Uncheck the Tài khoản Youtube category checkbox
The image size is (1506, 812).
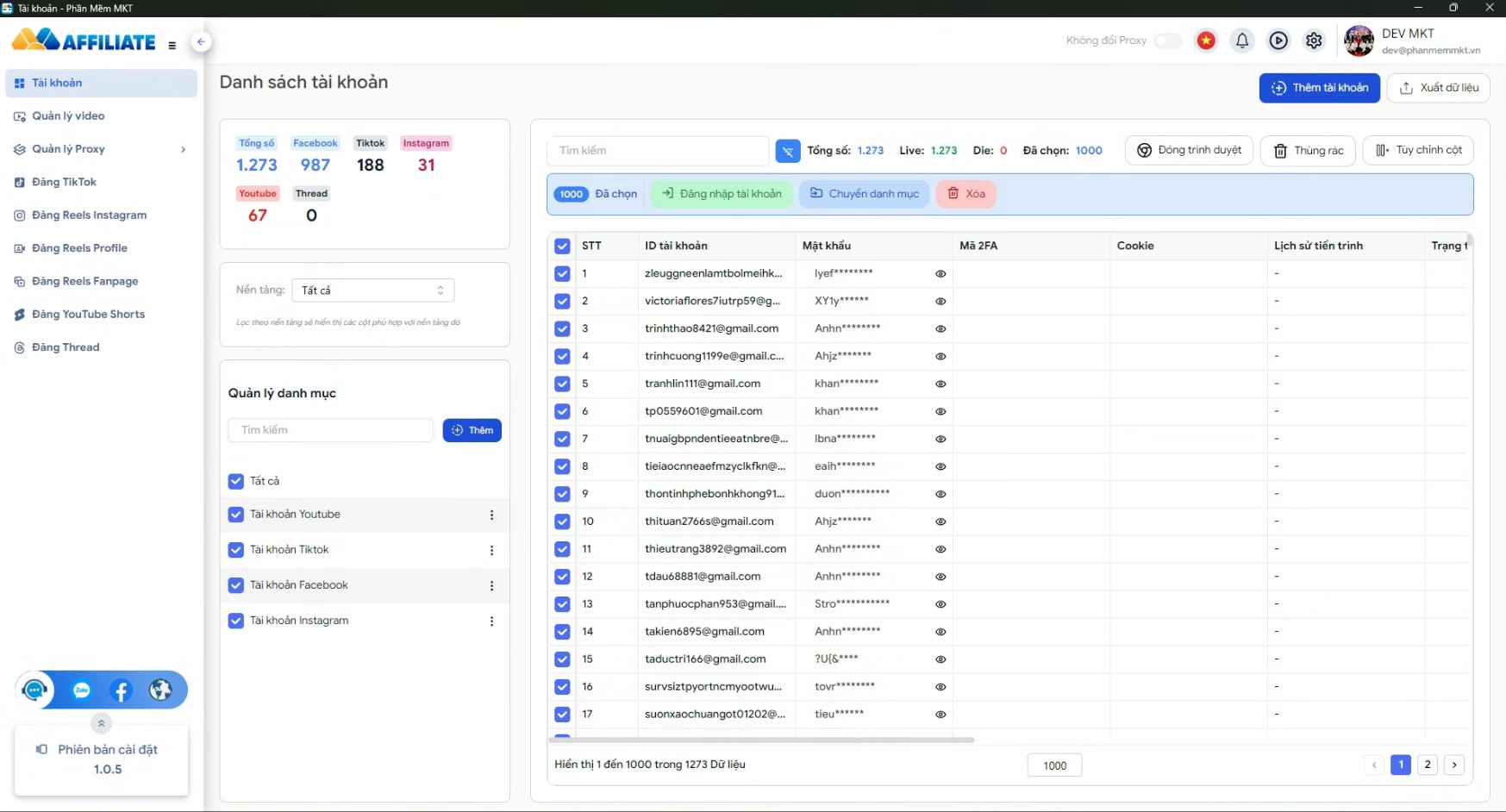pos(236,515)
